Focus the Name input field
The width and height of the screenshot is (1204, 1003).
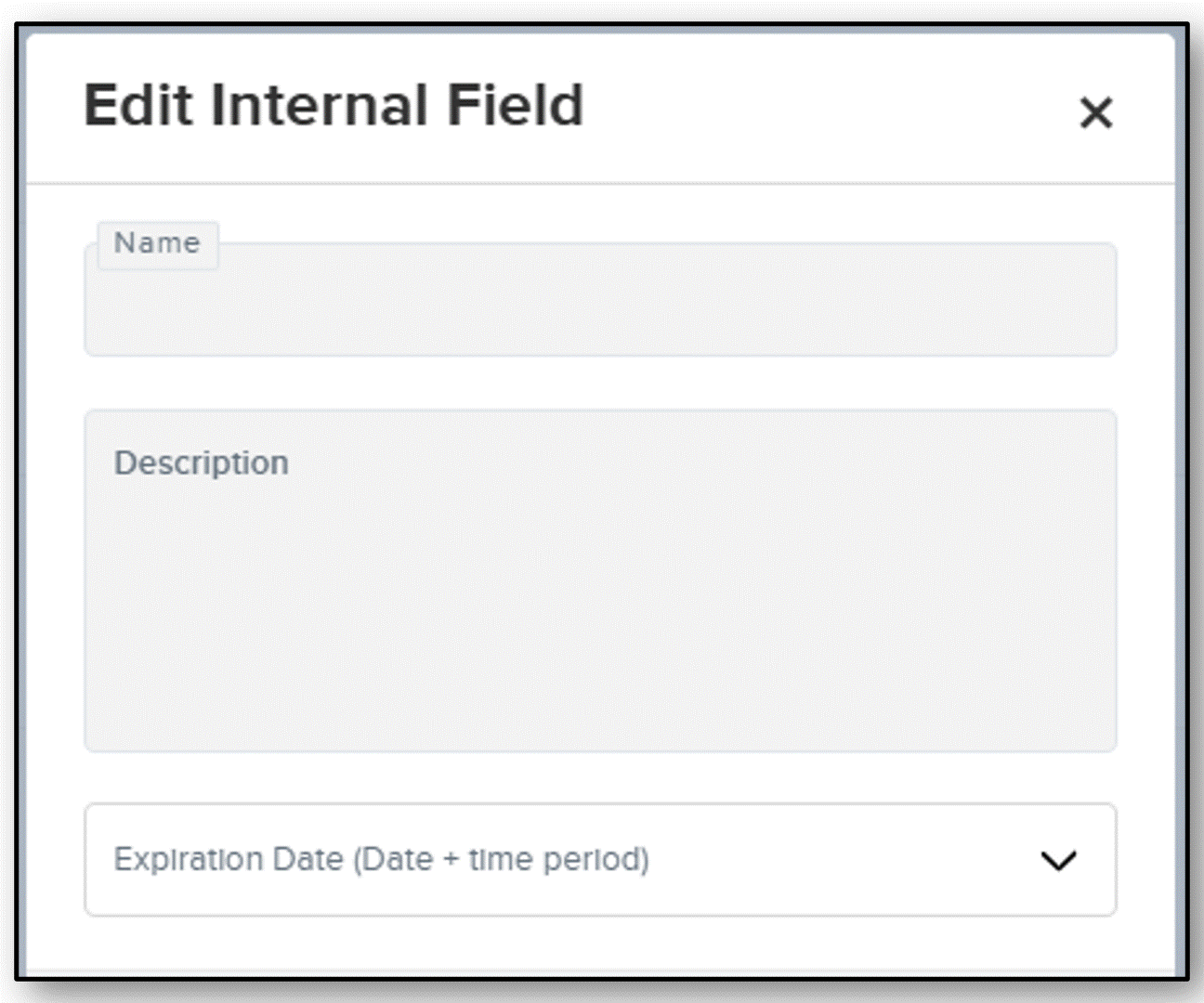tap(600, 299)
